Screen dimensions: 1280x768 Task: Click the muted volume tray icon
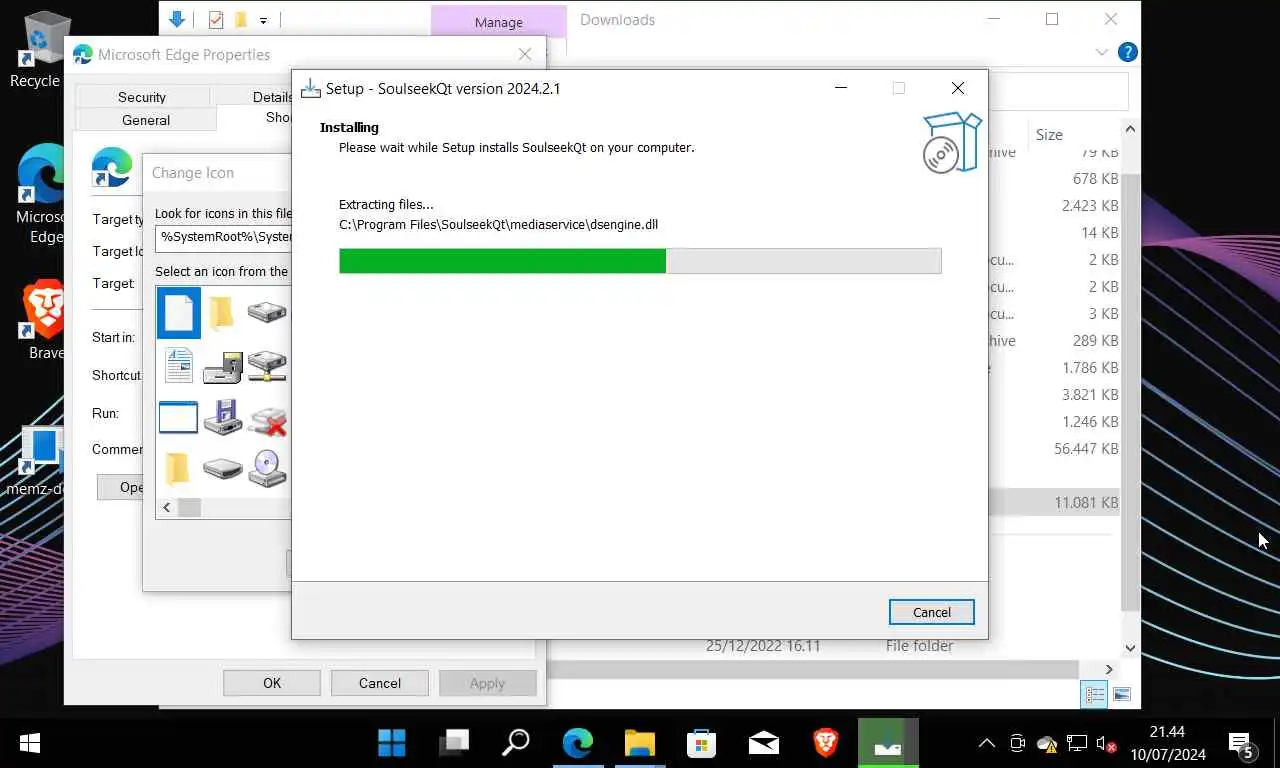(x=1106, y=743)
